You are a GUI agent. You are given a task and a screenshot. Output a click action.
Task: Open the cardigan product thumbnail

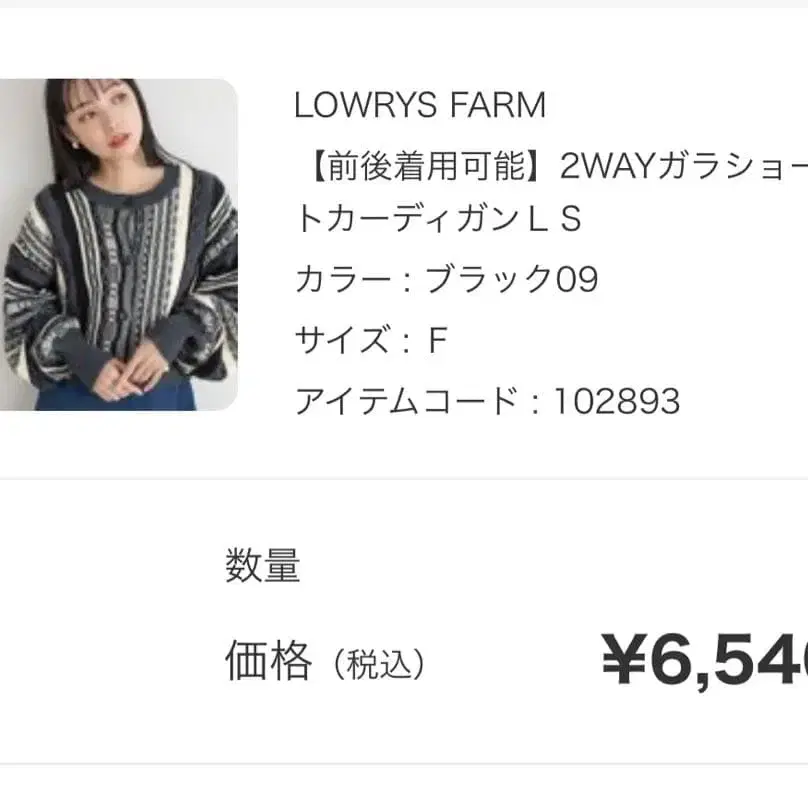[118, 245]
